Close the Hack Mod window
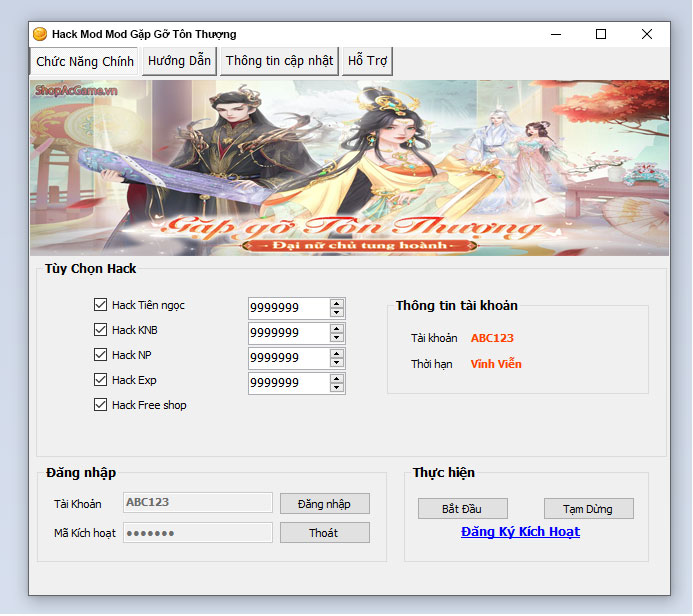 click(x=647, y=34)
